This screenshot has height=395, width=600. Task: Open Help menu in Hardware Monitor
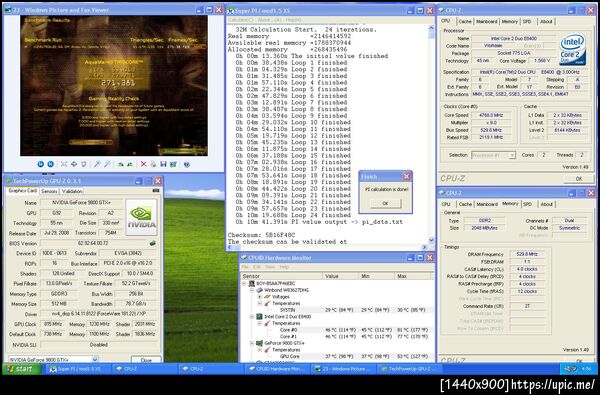point(284,267)
